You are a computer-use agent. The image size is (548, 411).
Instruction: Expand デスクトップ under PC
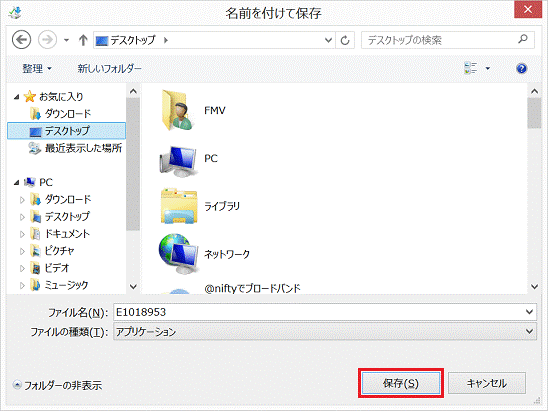22,217
